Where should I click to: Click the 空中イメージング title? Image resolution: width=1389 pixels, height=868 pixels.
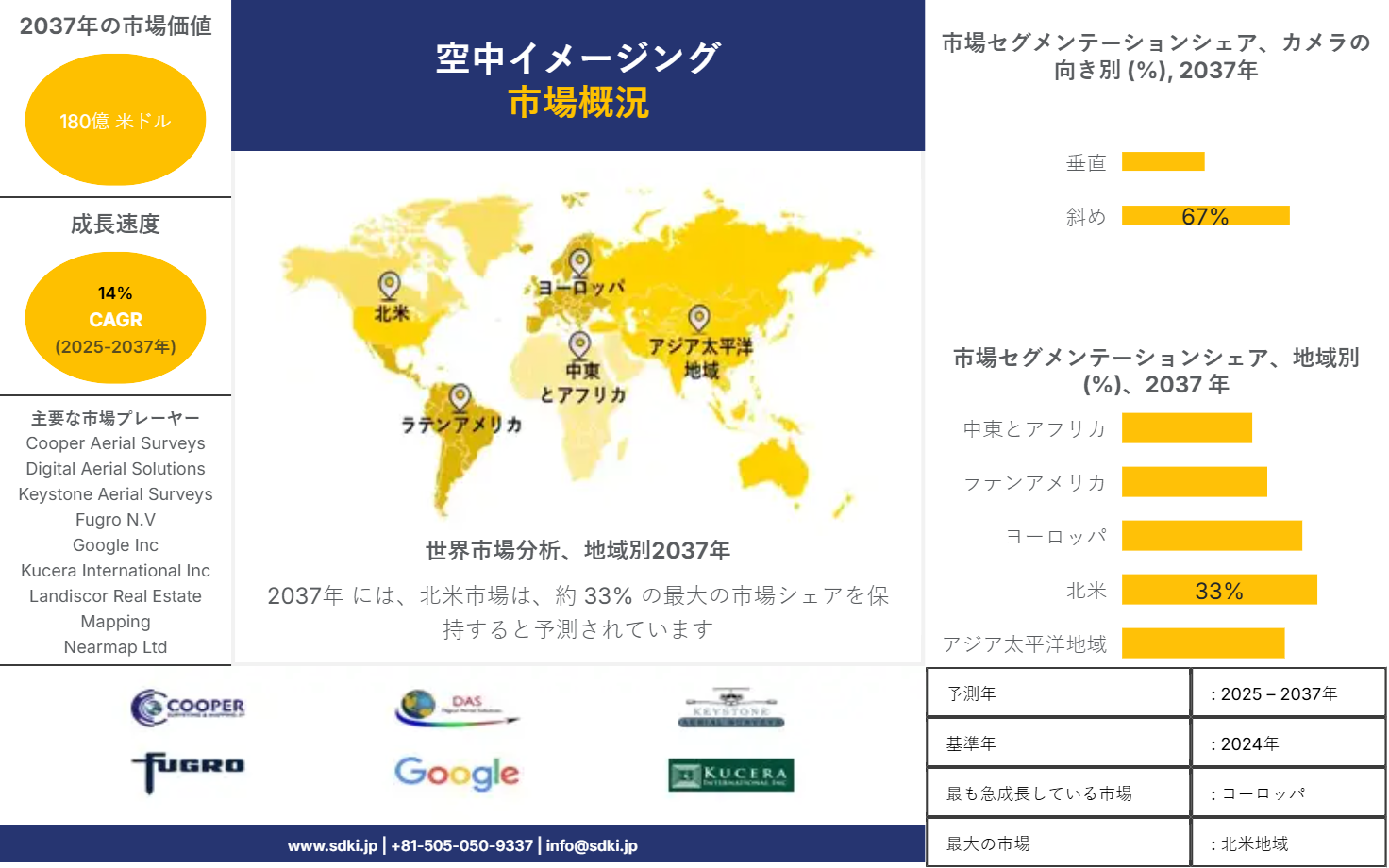point(577,58)
